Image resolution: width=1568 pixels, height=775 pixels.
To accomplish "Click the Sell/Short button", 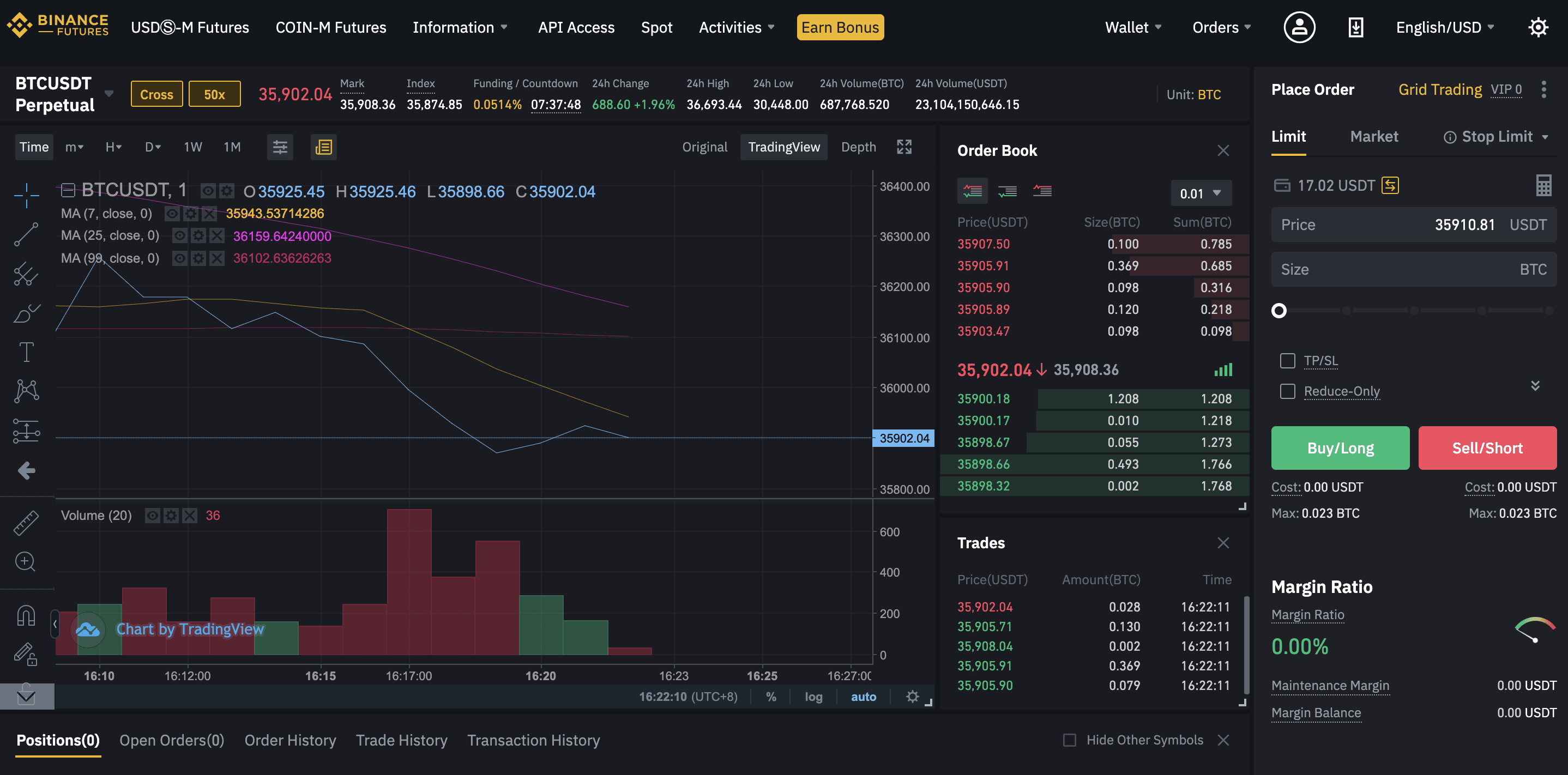I will pyautogui.click(x=1487, y=448).
